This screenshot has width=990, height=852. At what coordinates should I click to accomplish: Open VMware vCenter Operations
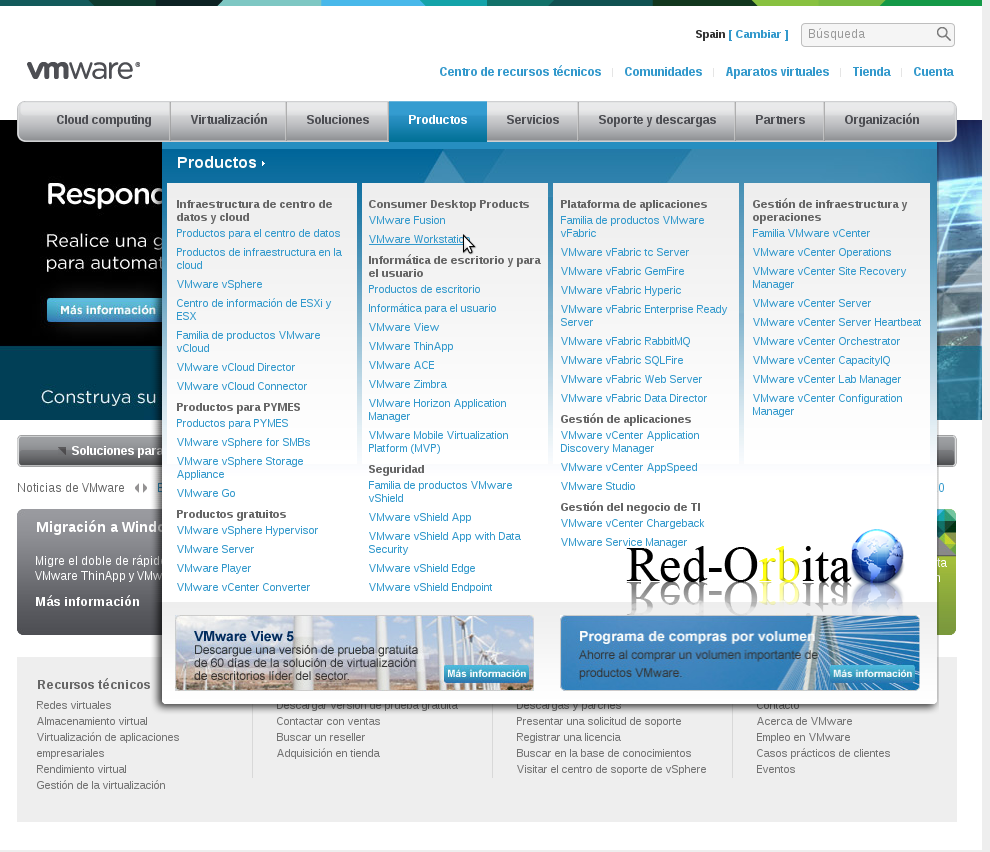coord(821,252)
